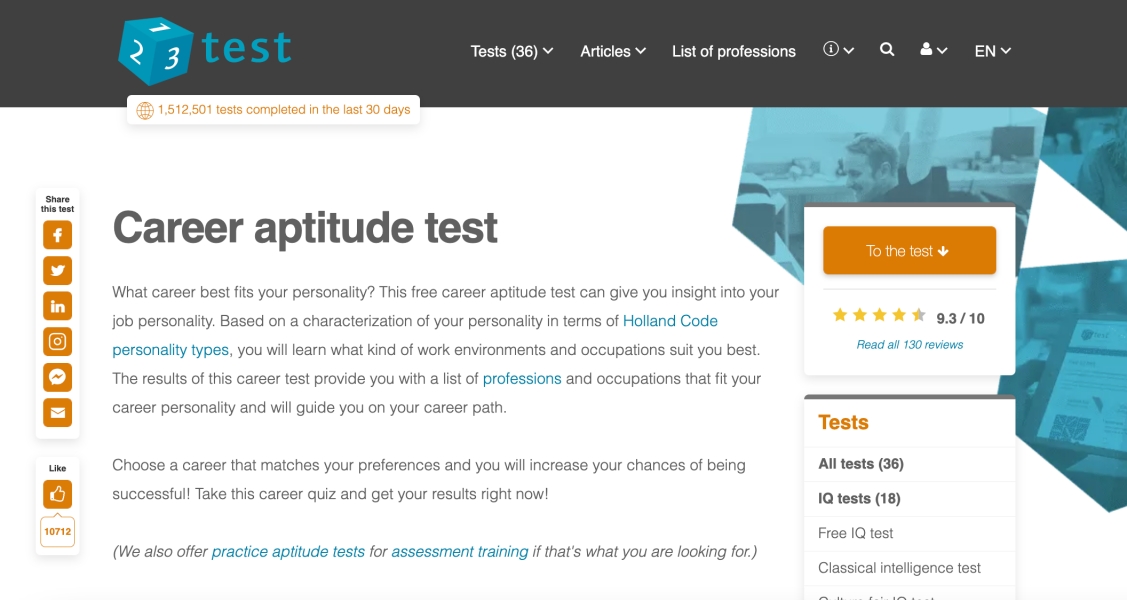The image size is (1127, 600).
Task: Click the orange To the test button
Action: click(x=909, y=251)
